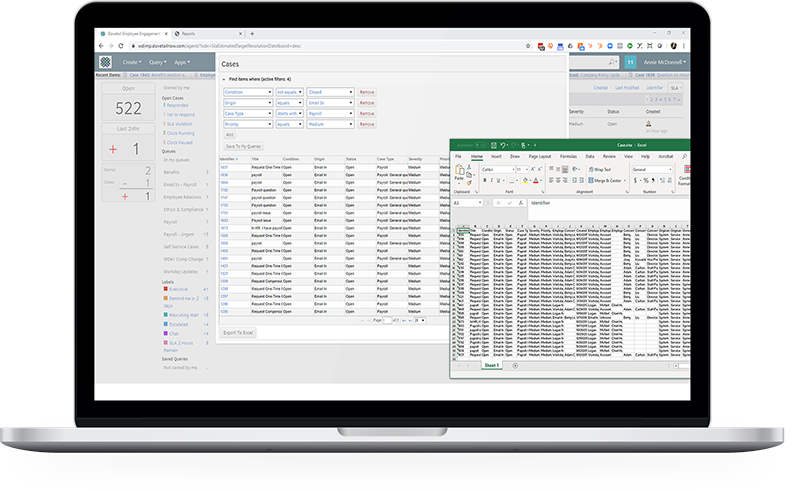Click the Paste icon in Excel ribbon
Image resolution: width=800 pixels, height=491 pixels.
point(460,172)
